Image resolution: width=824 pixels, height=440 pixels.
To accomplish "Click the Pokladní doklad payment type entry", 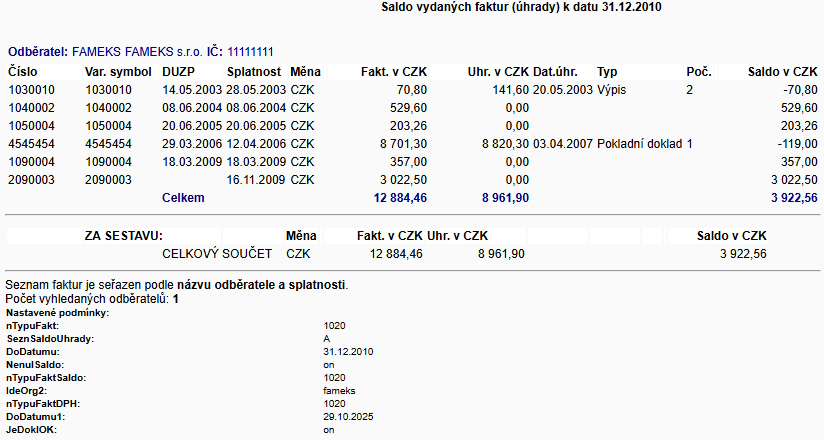I will point(640,144).
